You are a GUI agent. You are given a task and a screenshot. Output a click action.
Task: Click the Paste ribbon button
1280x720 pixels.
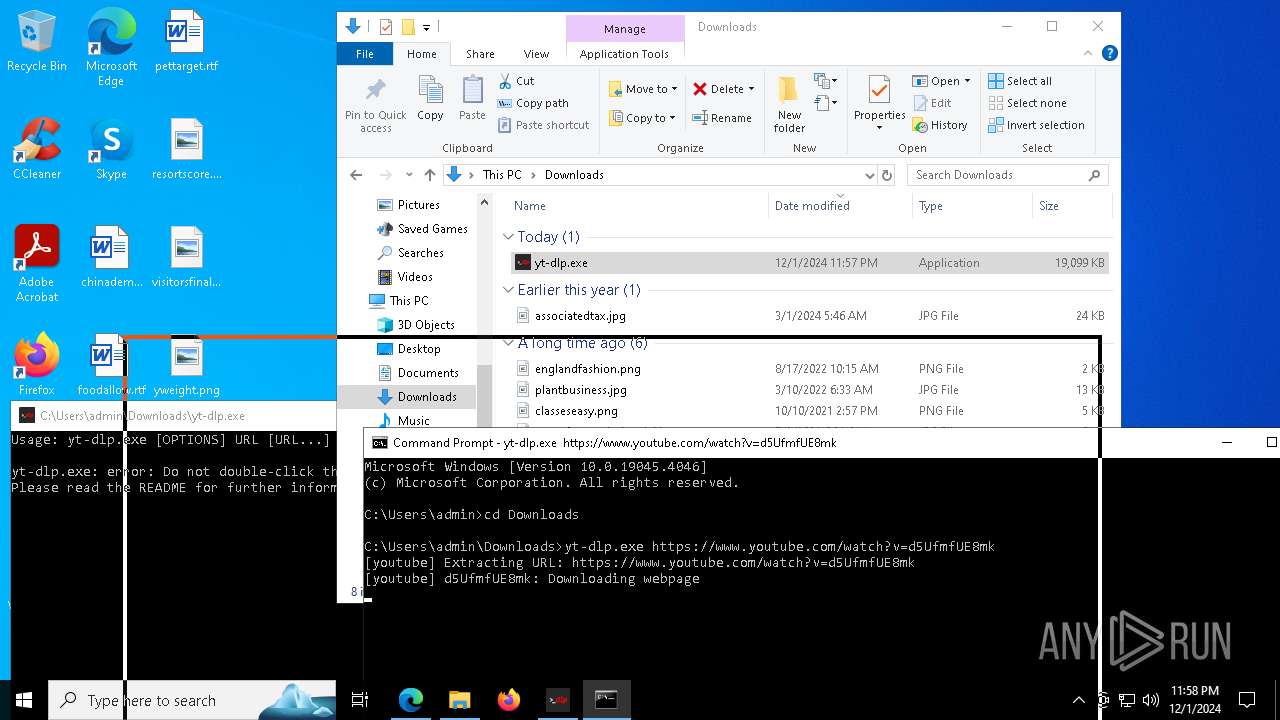472,98
